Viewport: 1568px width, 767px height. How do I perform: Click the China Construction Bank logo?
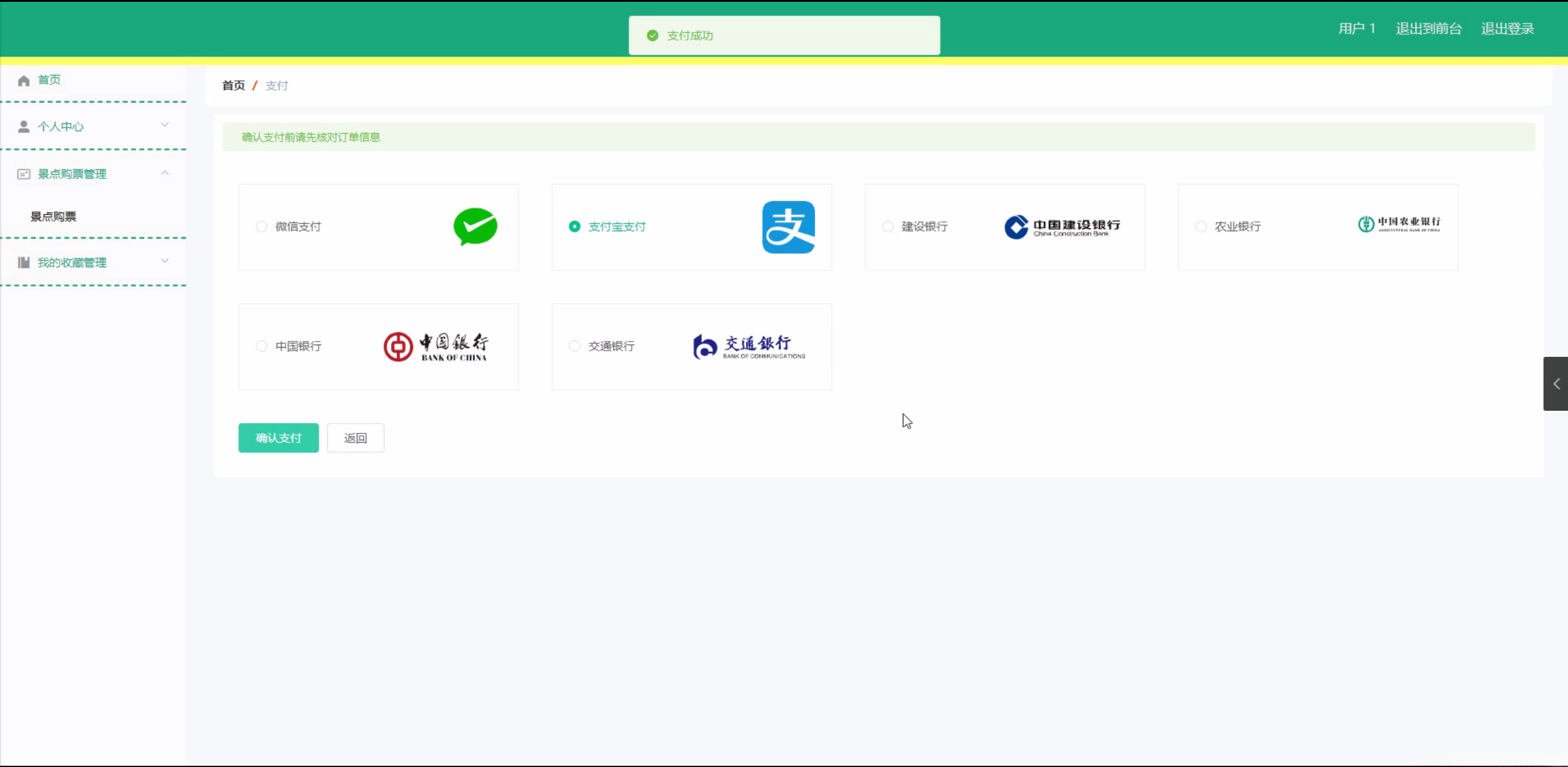[1062, 227]
